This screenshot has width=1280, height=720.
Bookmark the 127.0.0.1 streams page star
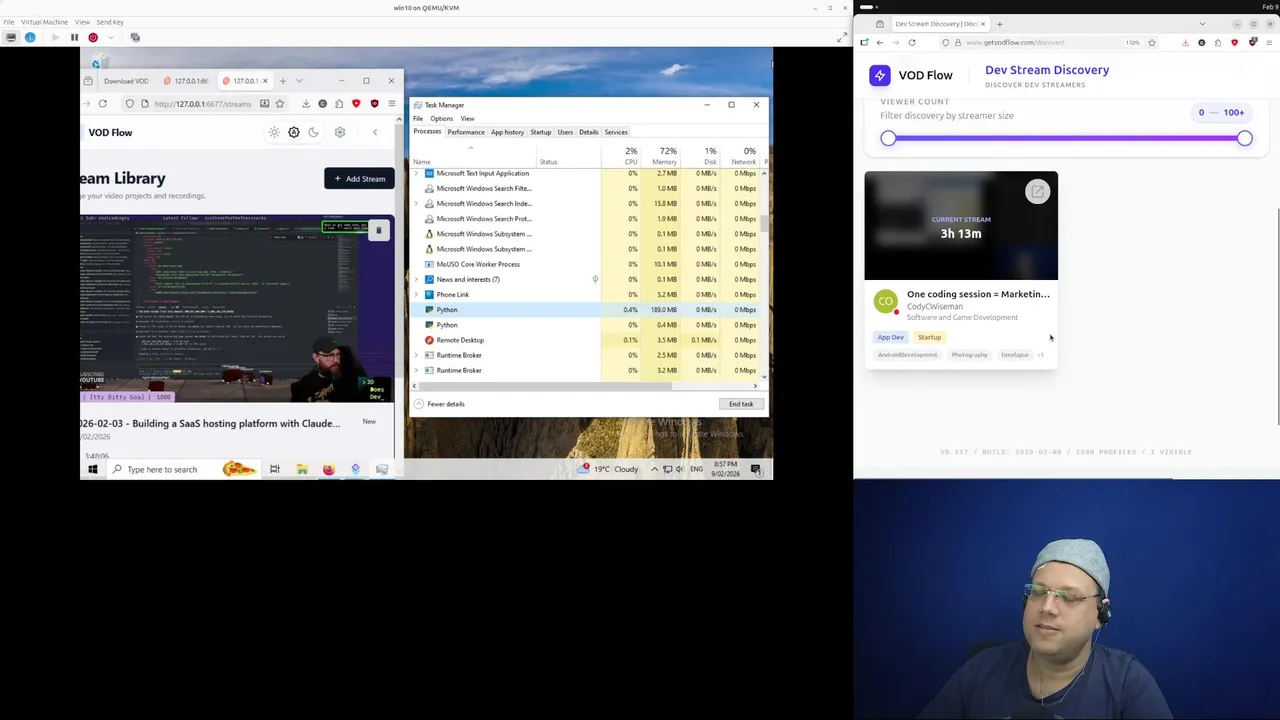279,104
